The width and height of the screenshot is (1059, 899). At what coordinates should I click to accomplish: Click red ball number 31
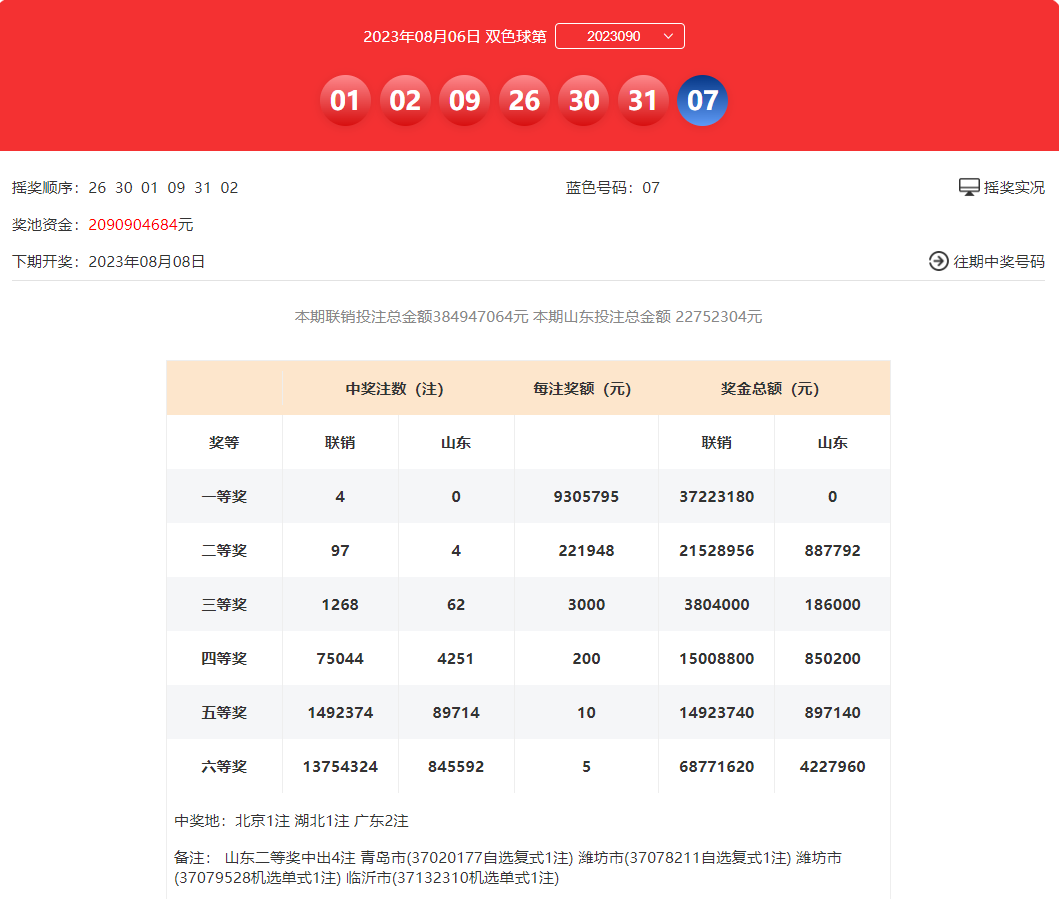pyautogui.click(x=643, y=100)
